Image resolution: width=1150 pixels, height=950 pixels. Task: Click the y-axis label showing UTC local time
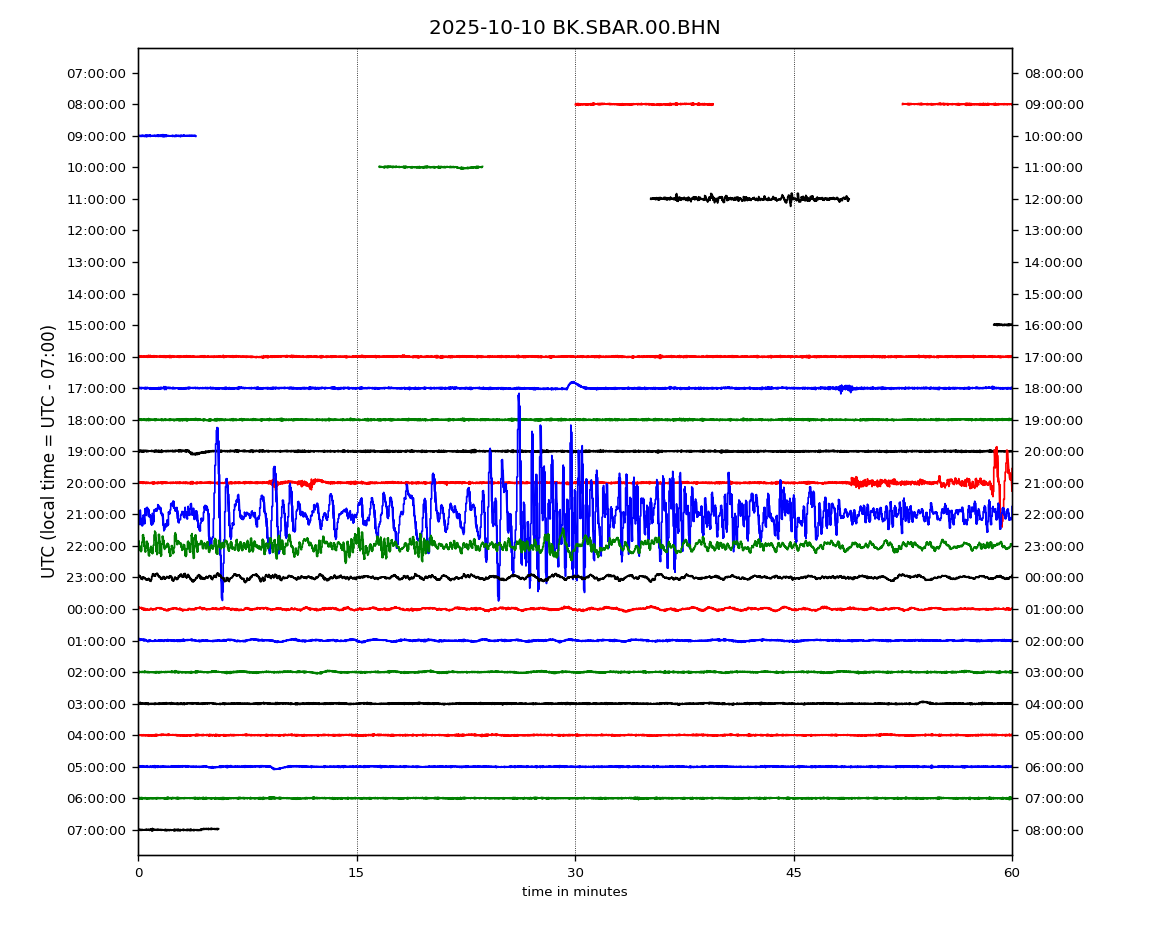(49, 451)
